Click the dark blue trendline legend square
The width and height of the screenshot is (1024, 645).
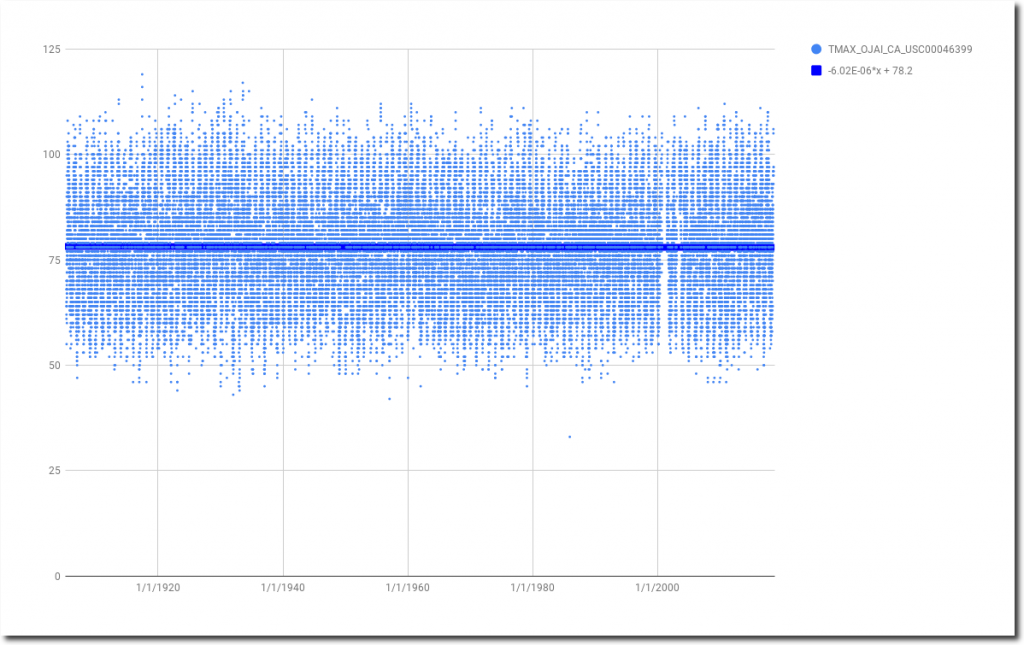coord(816,71)
